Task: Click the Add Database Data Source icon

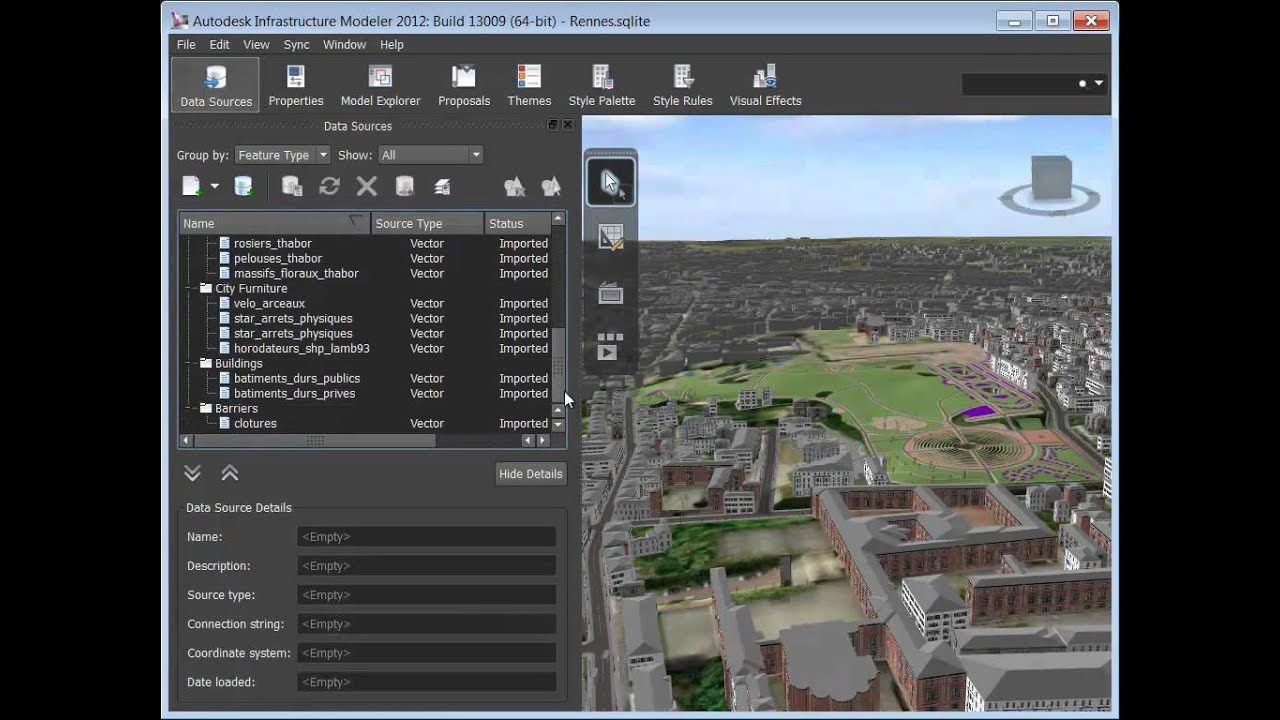Action: (243, 186)
